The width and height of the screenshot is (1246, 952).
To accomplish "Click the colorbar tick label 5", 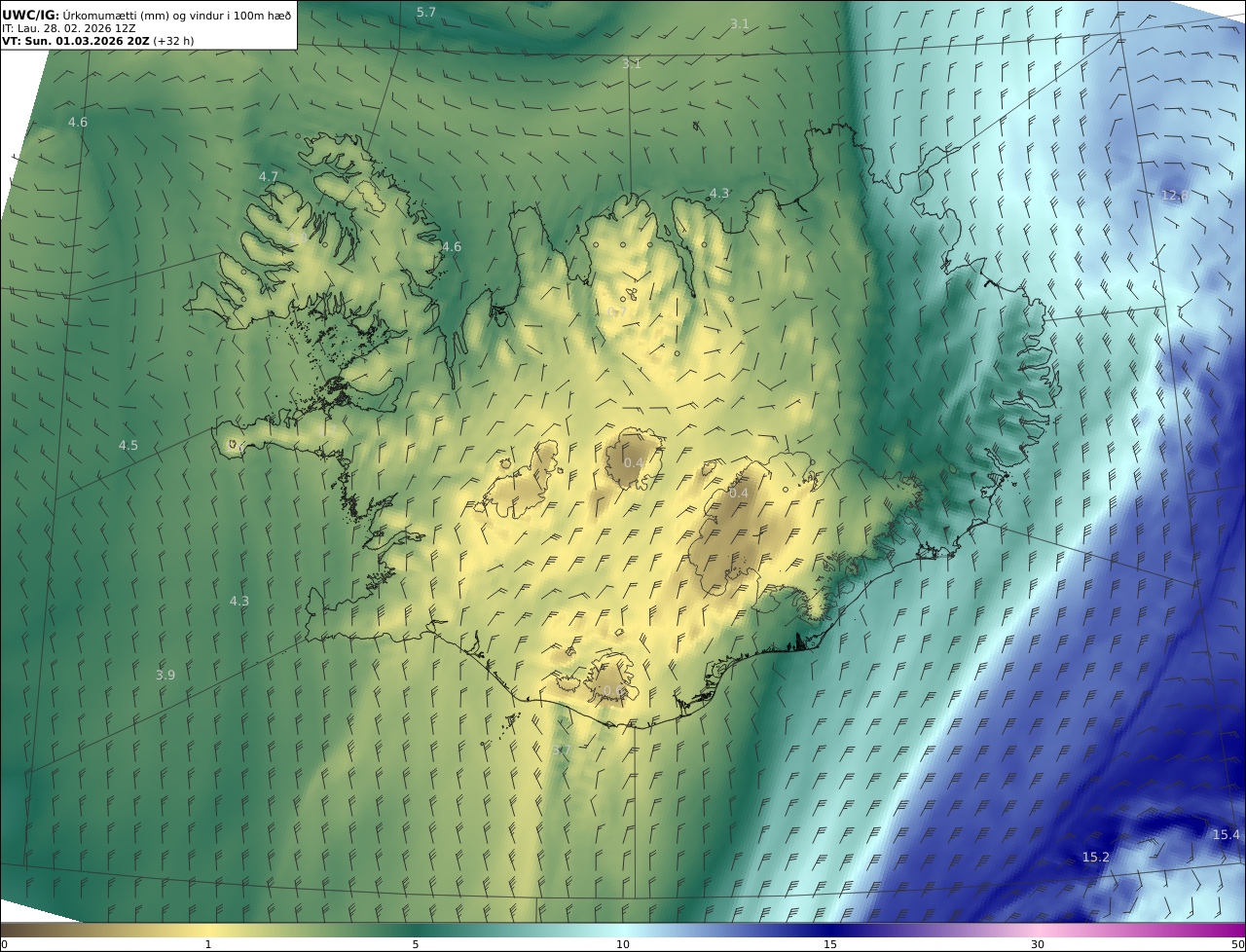I will pos(416,944).
